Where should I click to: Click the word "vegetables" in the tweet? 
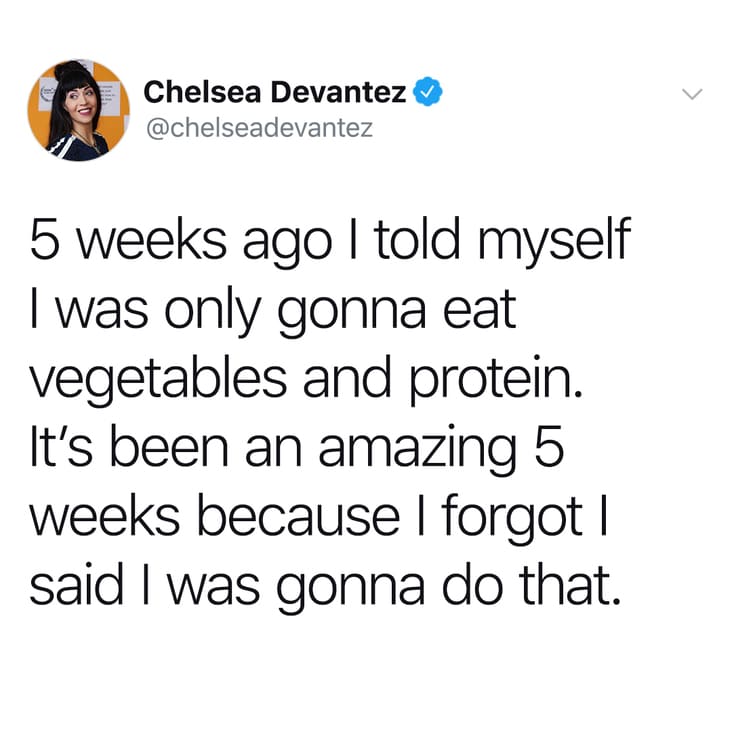click(158, 380)
